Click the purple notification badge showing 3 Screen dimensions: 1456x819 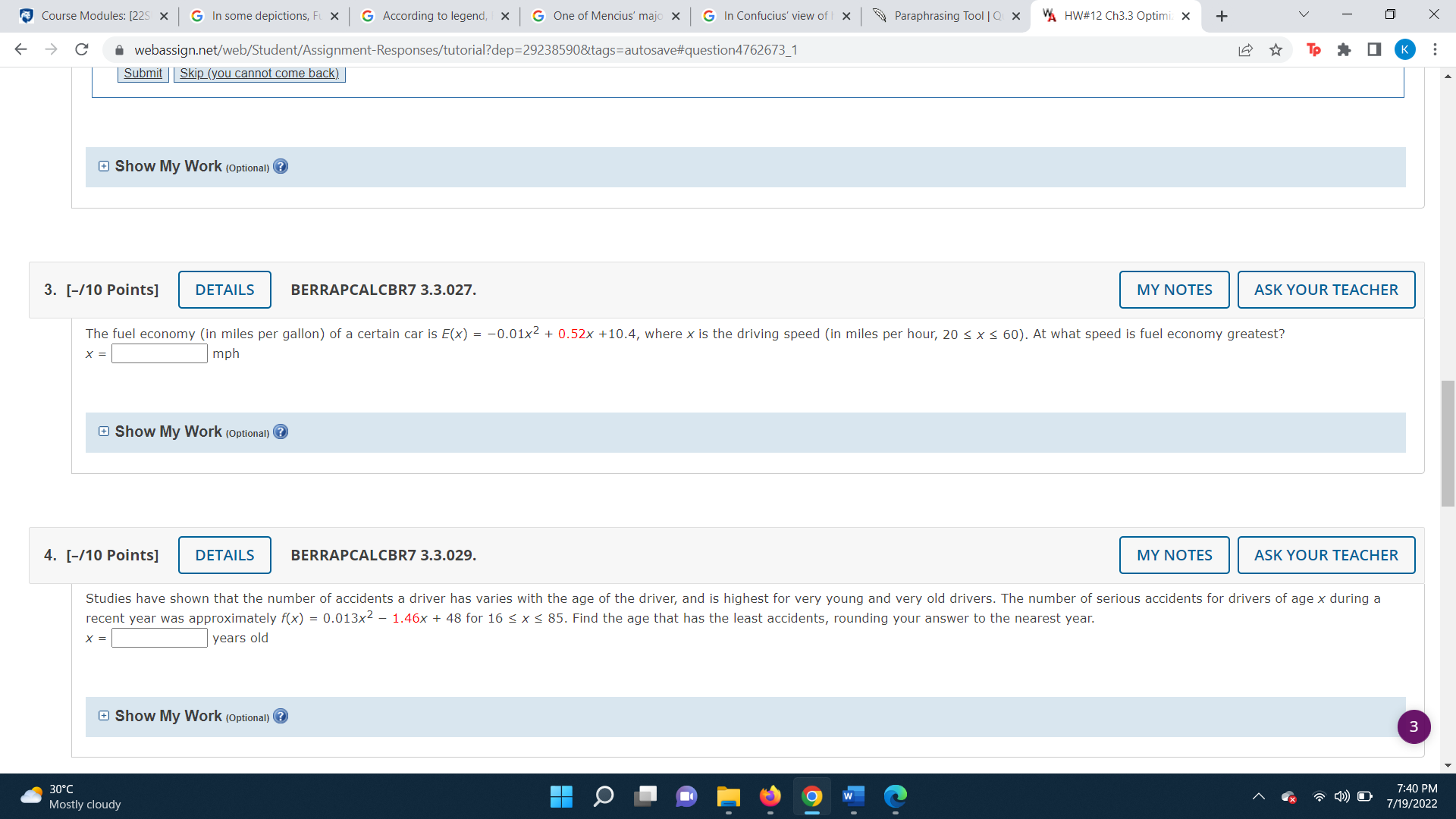click(1414, 726)
